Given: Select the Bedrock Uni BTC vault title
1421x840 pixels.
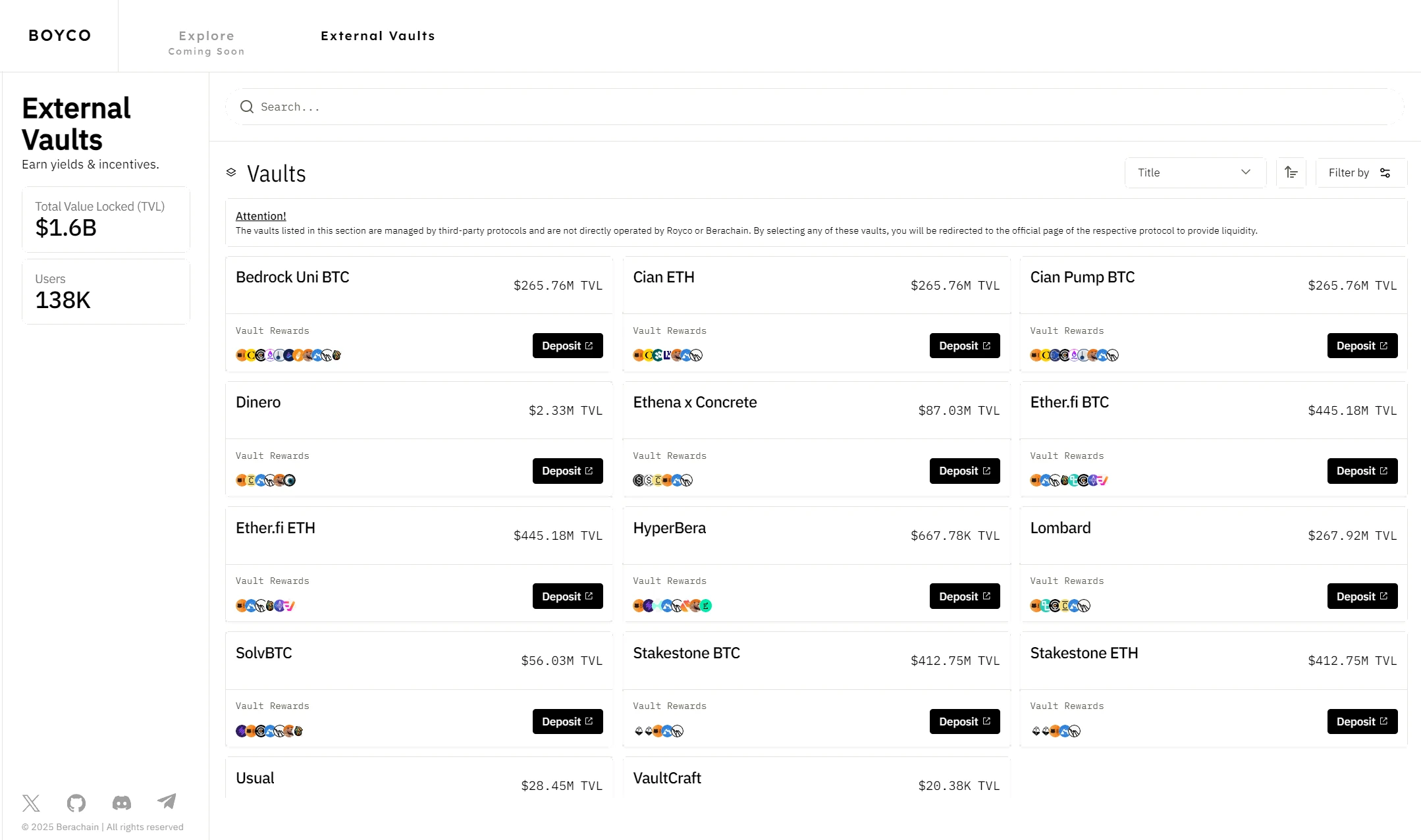Looking at the screenshot, I should 292,277.
